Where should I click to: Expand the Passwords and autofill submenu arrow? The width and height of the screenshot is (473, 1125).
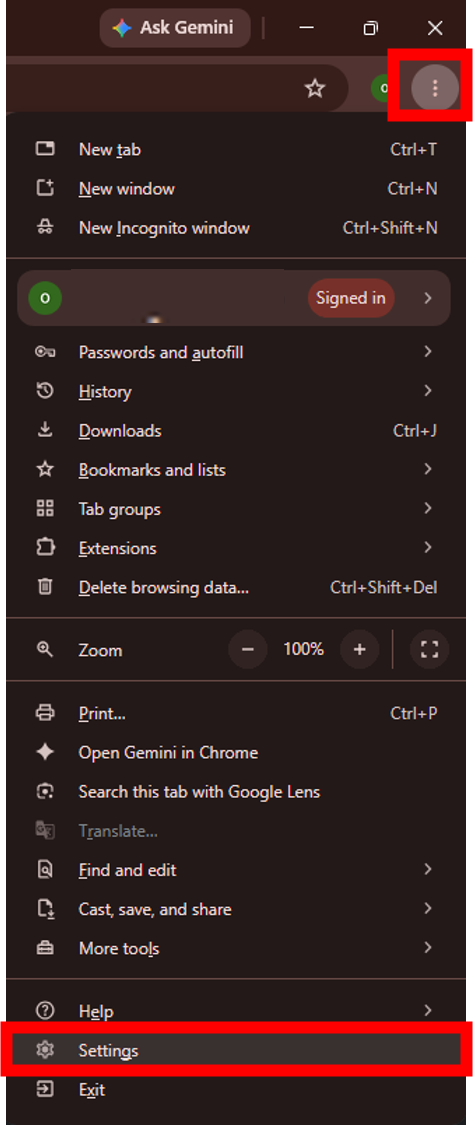tap(428, 352)
